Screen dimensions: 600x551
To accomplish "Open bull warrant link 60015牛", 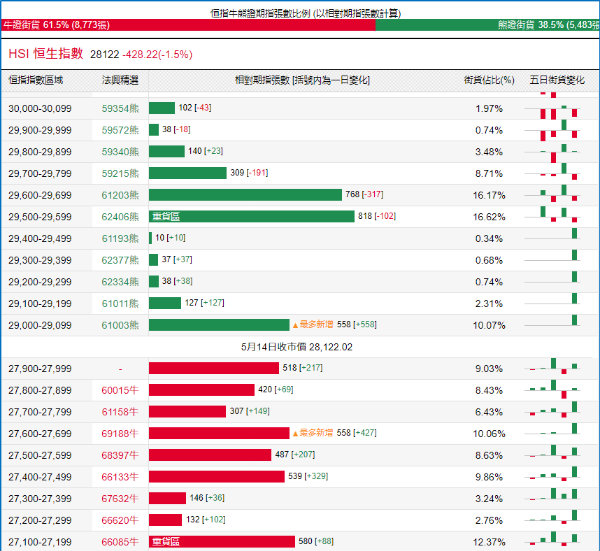I will 120,390.
